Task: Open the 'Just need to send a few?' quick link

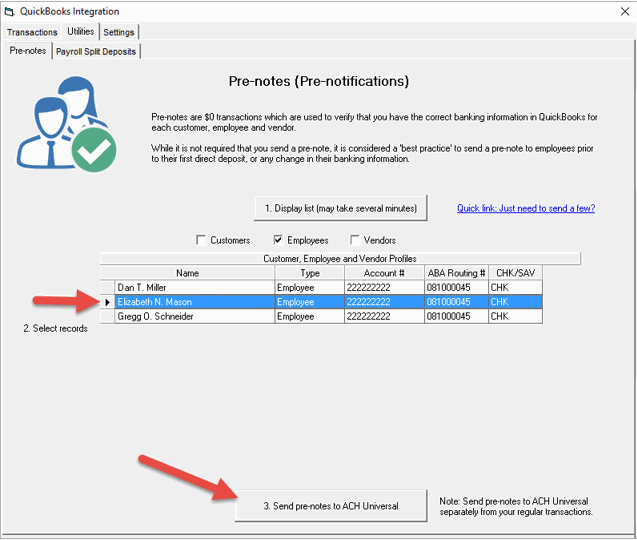Action: point(526,208)
